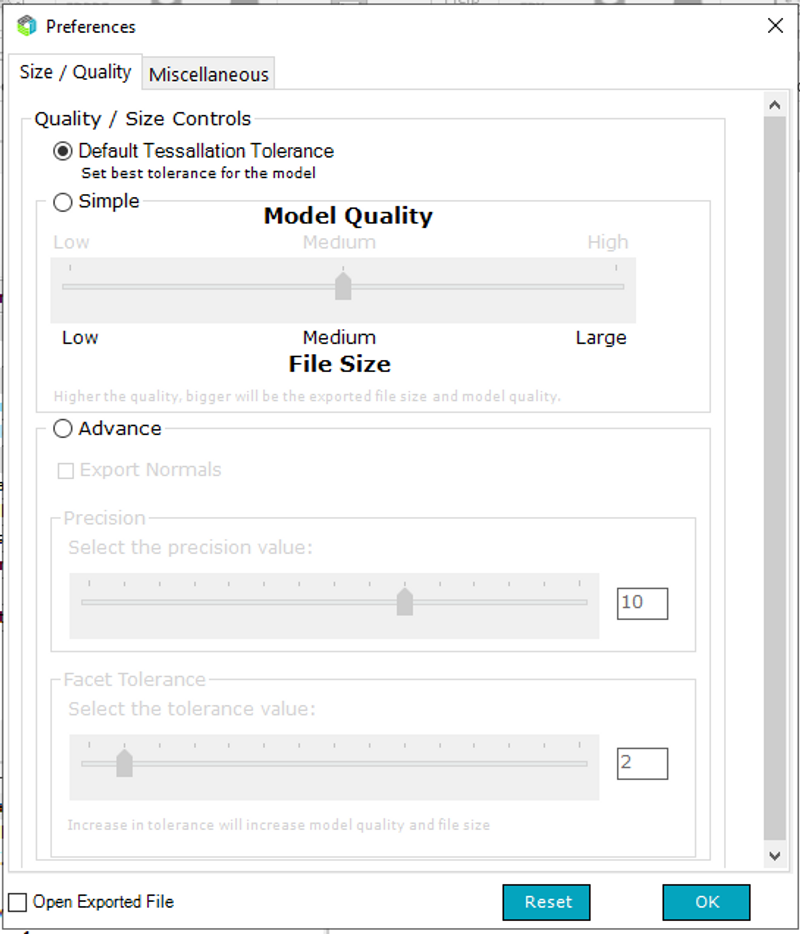Click the Precision slider handle
Image resolution: width=800 pixels, height=934 pixels.
pos(405,602)
